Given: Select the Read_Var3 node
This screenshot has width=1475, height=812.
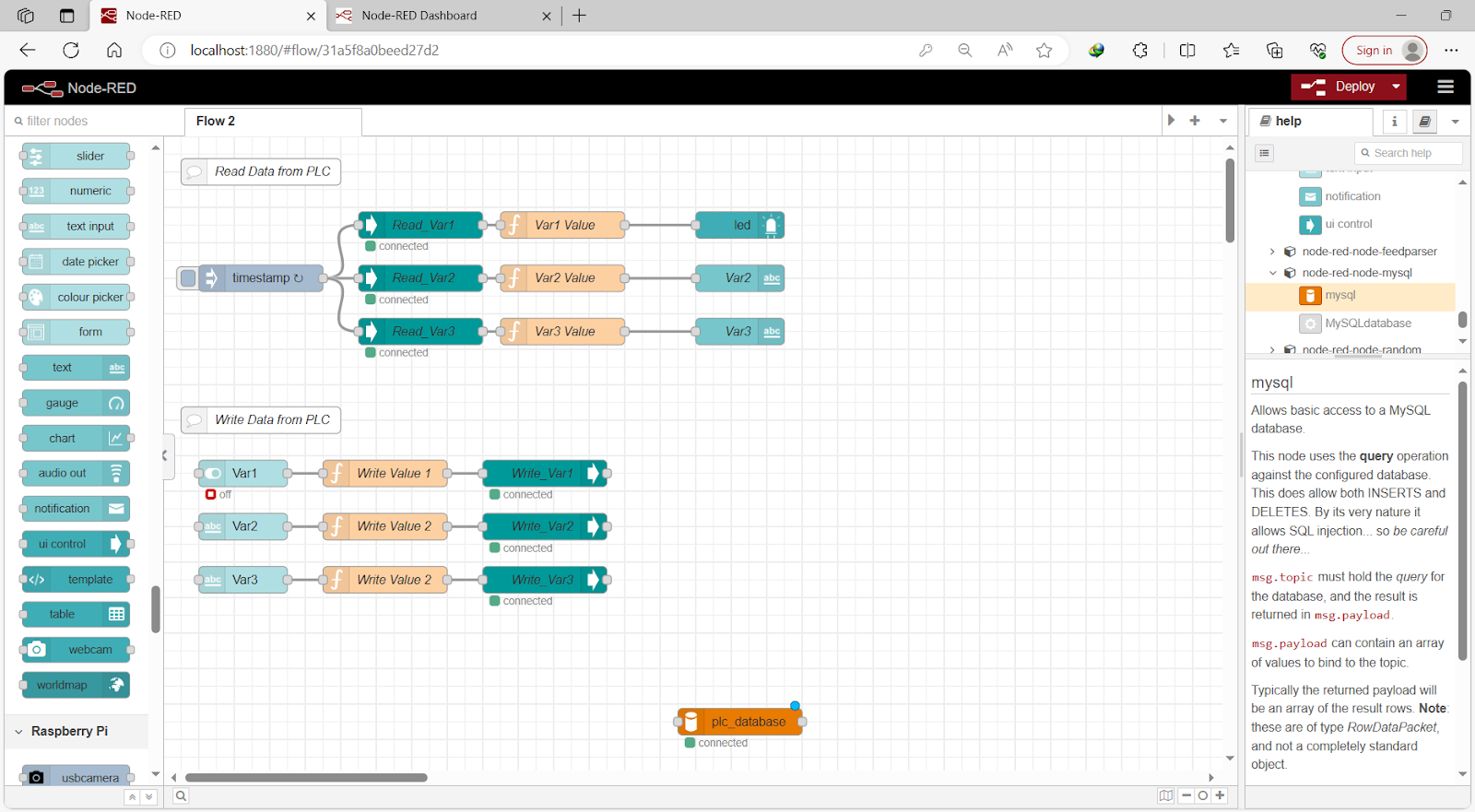Looking at the screenshot, I should pyautogui.click(x=421, y=332).
